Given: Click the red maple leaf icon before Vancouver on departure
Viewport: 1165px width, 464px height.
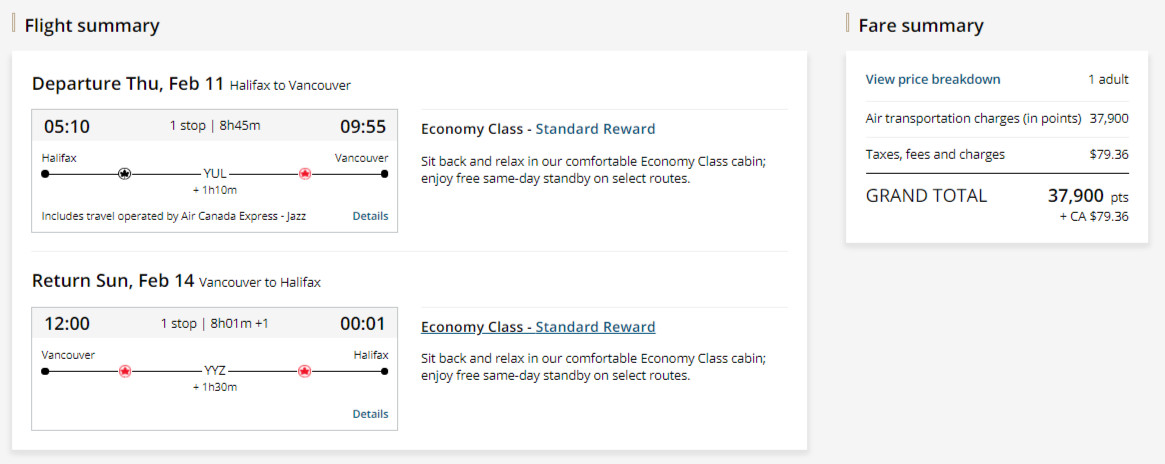Looking at the screenshot, I should 305,173.
